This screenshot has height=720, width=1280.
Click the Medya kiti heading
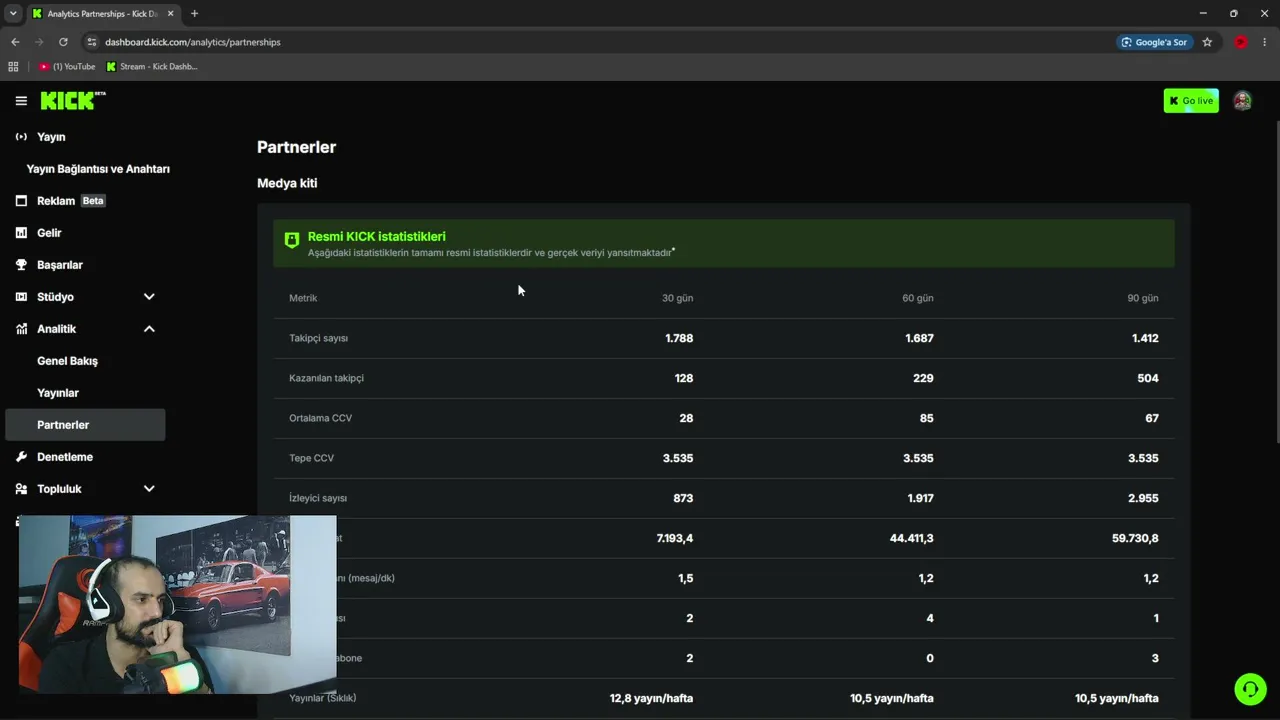point(287,183)
